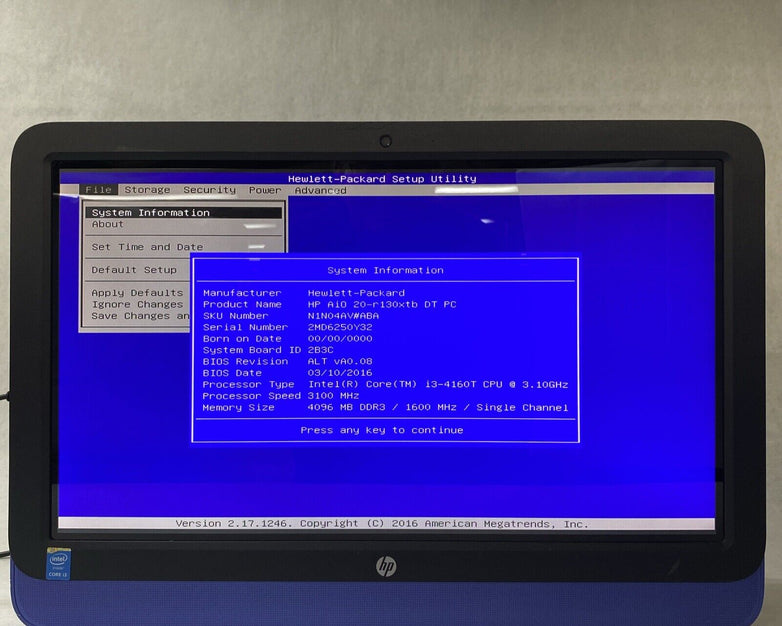Click the Memory Size label

(x=238, y=408)
